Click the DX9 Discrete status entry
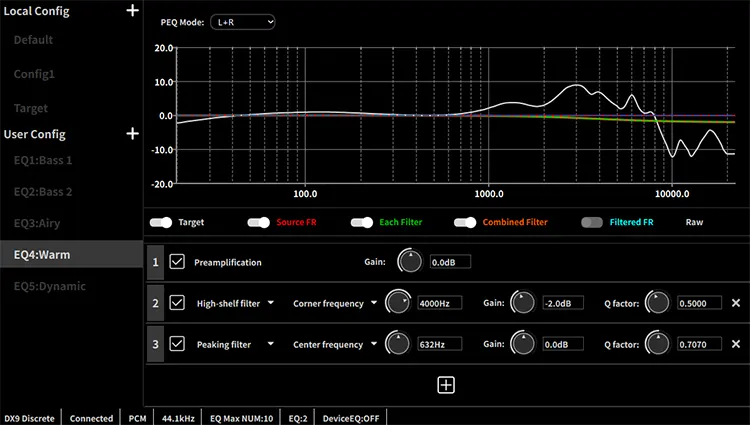 point(30,418)
